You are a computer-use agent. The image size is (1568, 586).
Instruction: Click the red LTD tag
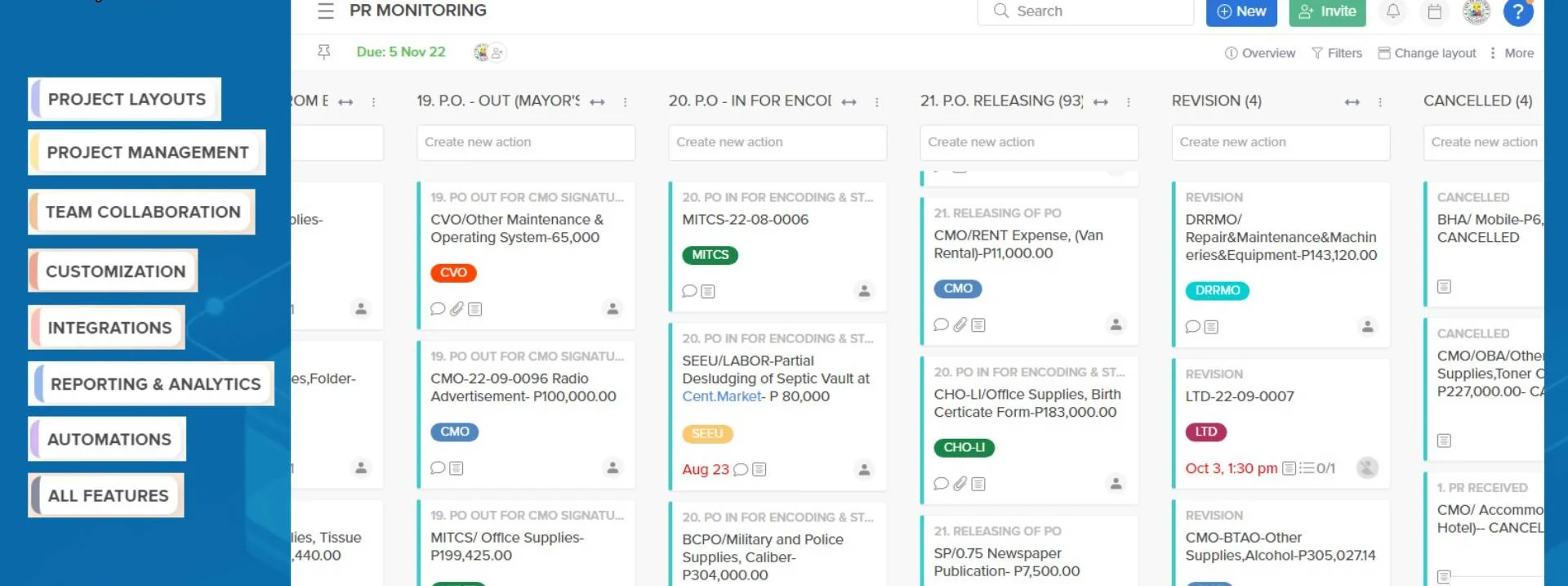coord(1205,432)
